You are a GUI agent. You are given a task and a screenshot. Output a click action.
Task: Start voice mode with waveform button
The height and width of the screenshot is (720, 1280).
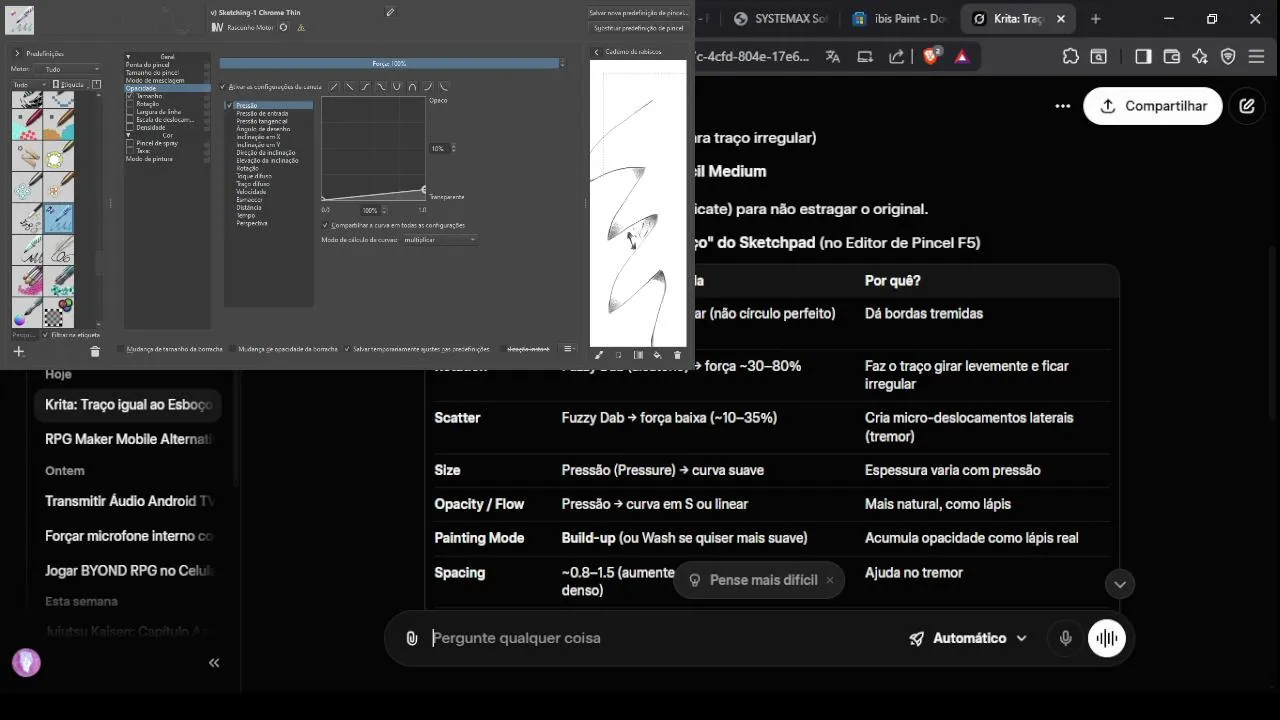point(1107,638)
